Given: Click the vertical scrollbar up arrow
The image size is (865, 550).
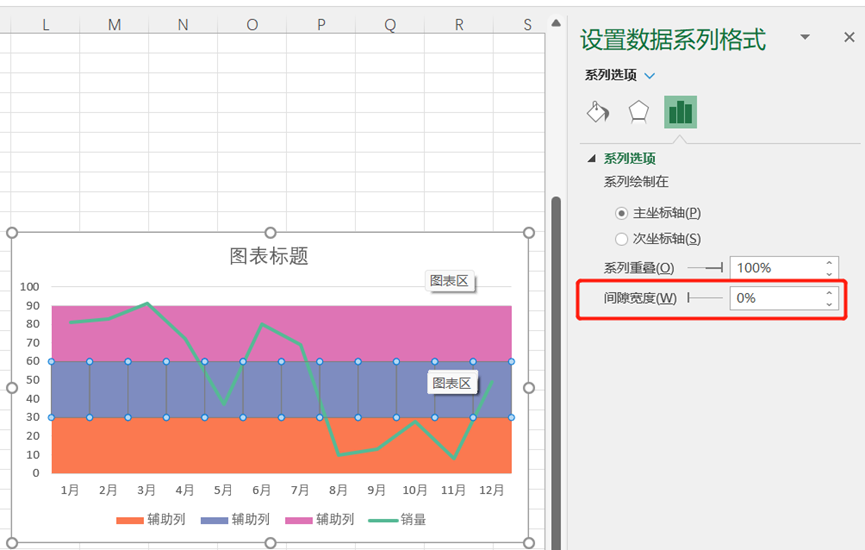Looking at the screenshot, I should tap(556, 23).
